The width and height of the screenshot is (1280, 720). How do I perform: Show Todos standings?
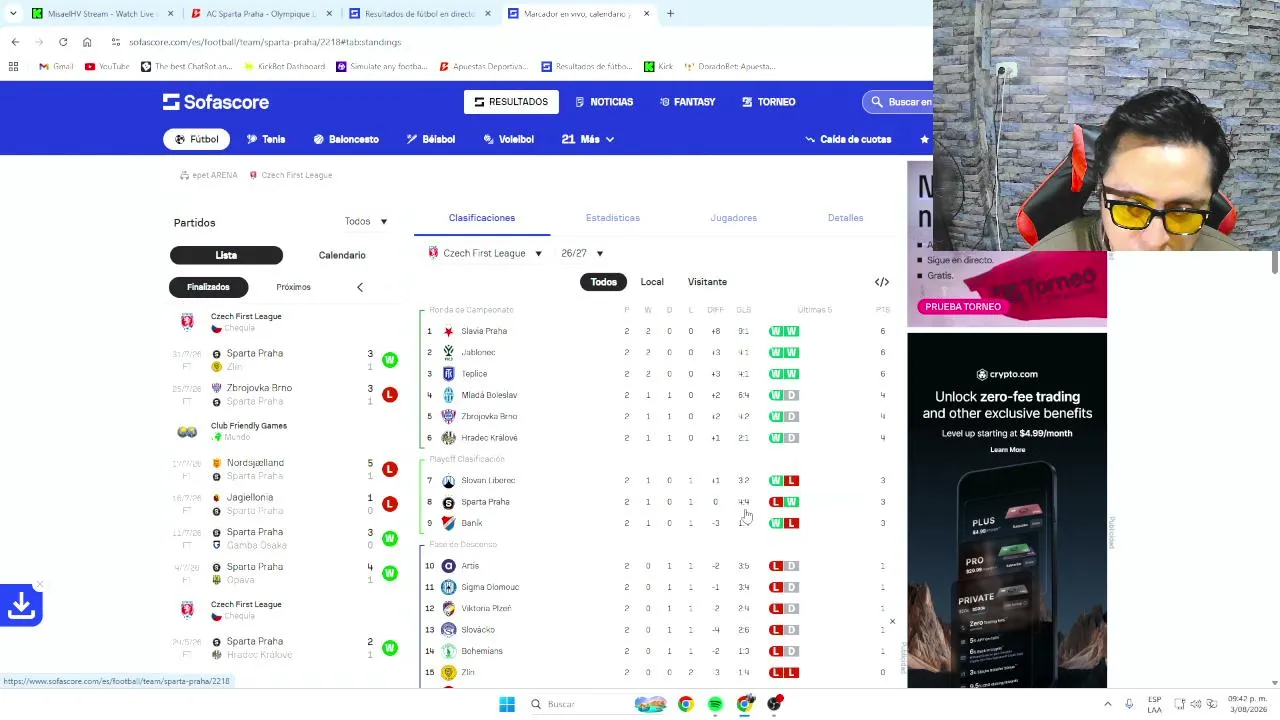point(603,282)
